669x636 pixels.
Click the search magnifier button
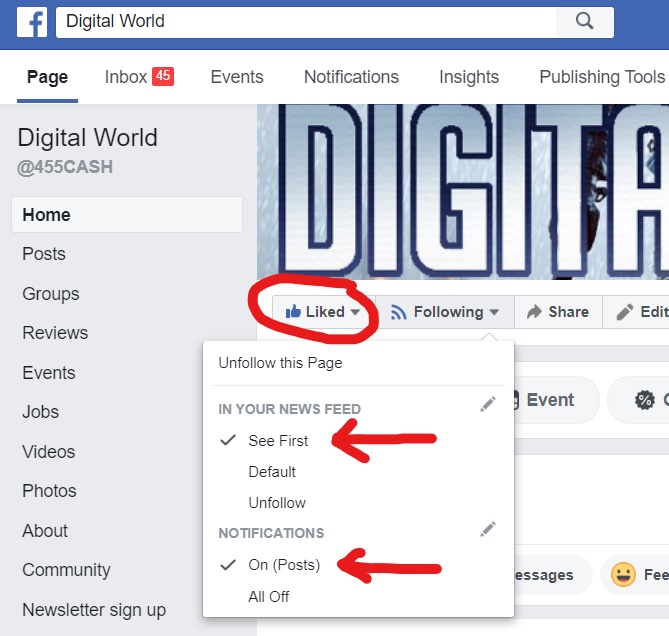(x=585, y=21)
